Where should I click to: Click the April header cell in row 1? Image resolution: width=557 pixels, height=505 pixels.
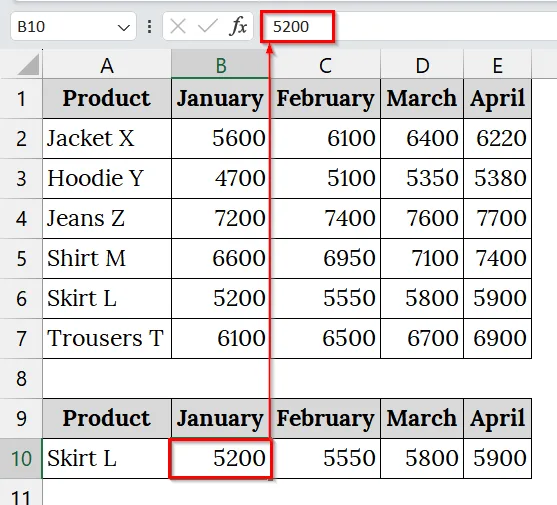pos(497,99)
